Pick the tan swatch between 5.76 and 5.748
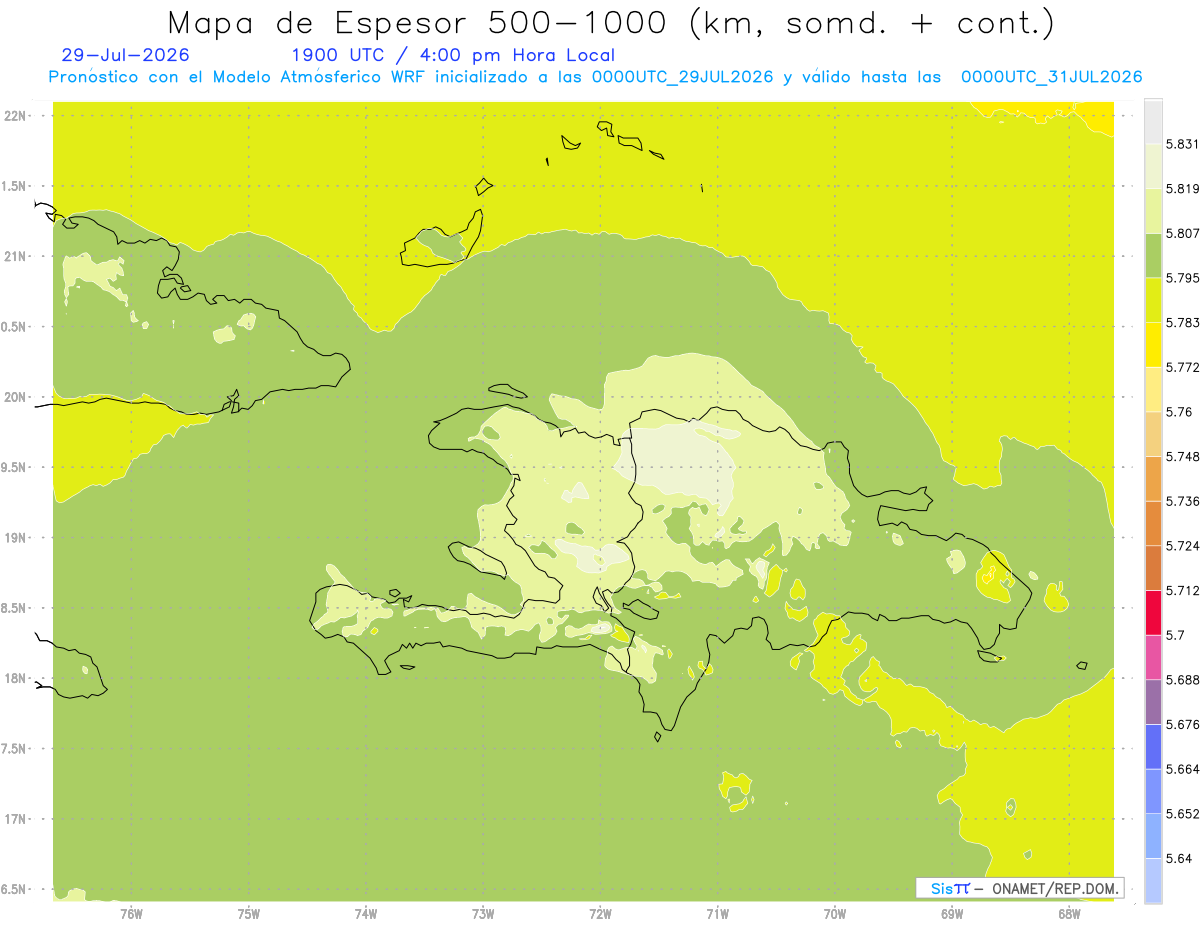The width and height of the screenshot is (1200, 927). [x=1153, y=434]
